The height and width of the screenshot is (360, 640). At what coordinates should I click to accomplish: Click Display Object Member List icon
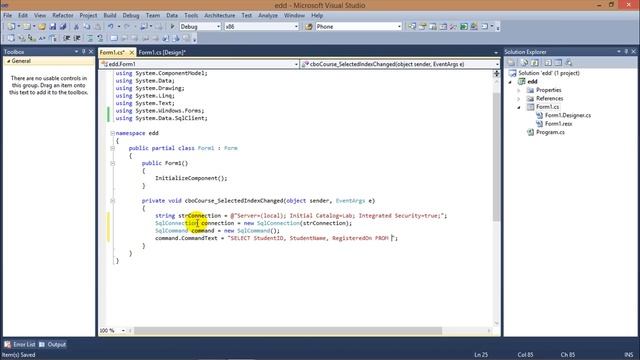click(x=11, y=38)
